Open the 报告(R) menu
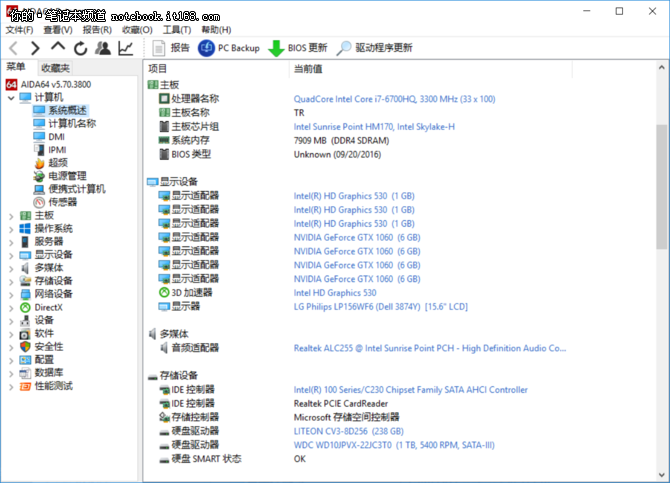 97,29
